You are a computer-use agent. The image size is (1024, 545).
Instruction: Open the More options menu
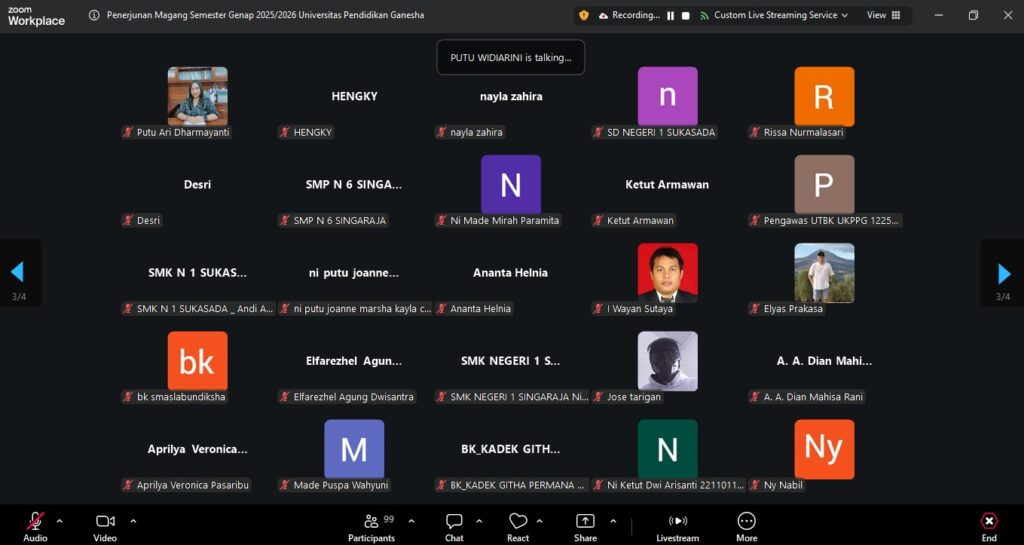pos(746,521)
